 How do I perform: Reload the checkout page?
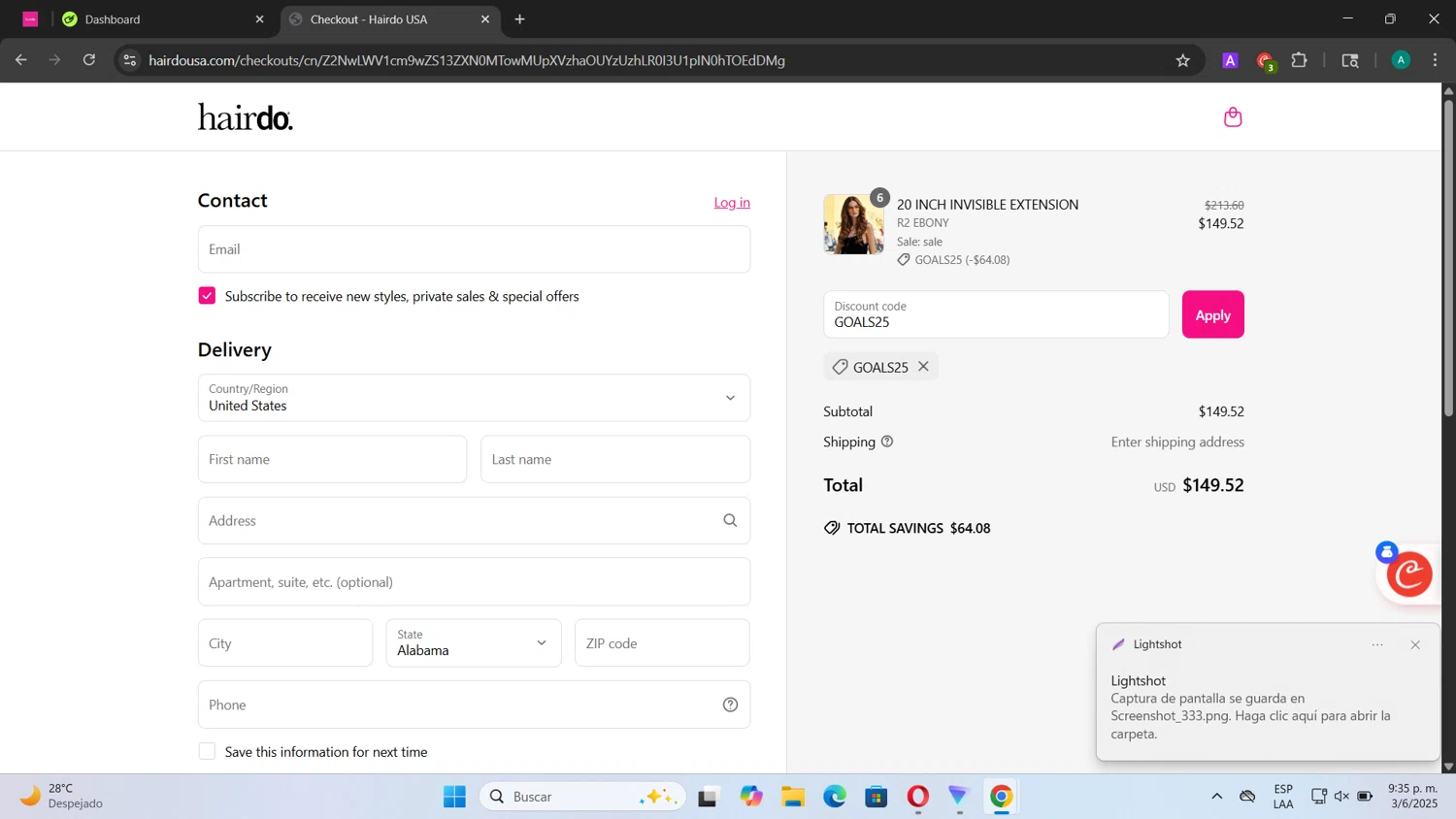(x=89, y=60)
